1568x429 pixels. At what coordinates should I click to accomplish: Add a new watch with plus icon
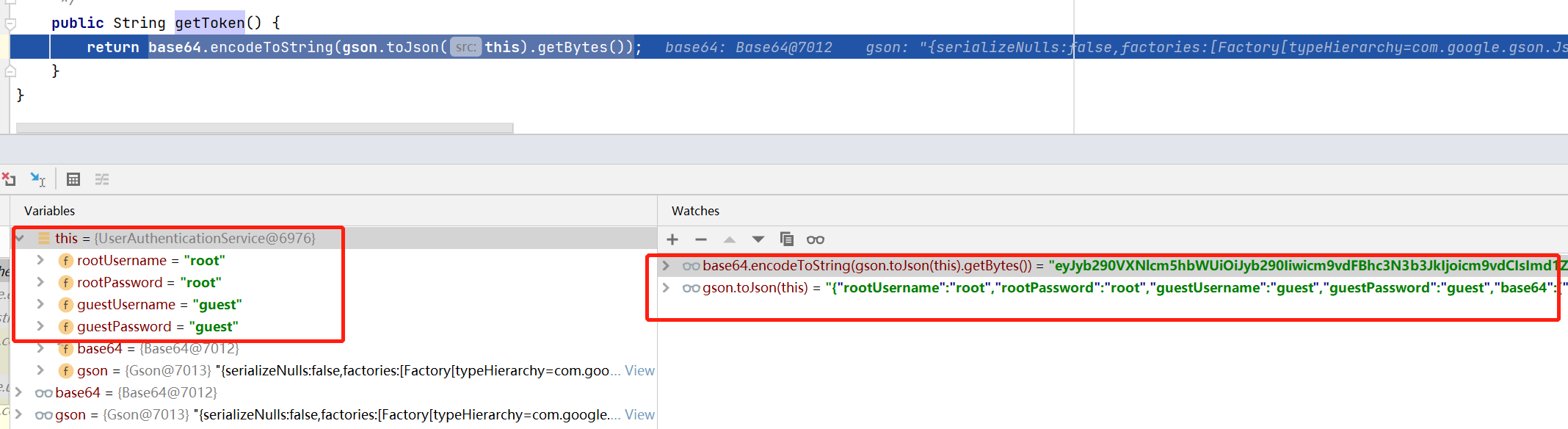click(672, 239)
